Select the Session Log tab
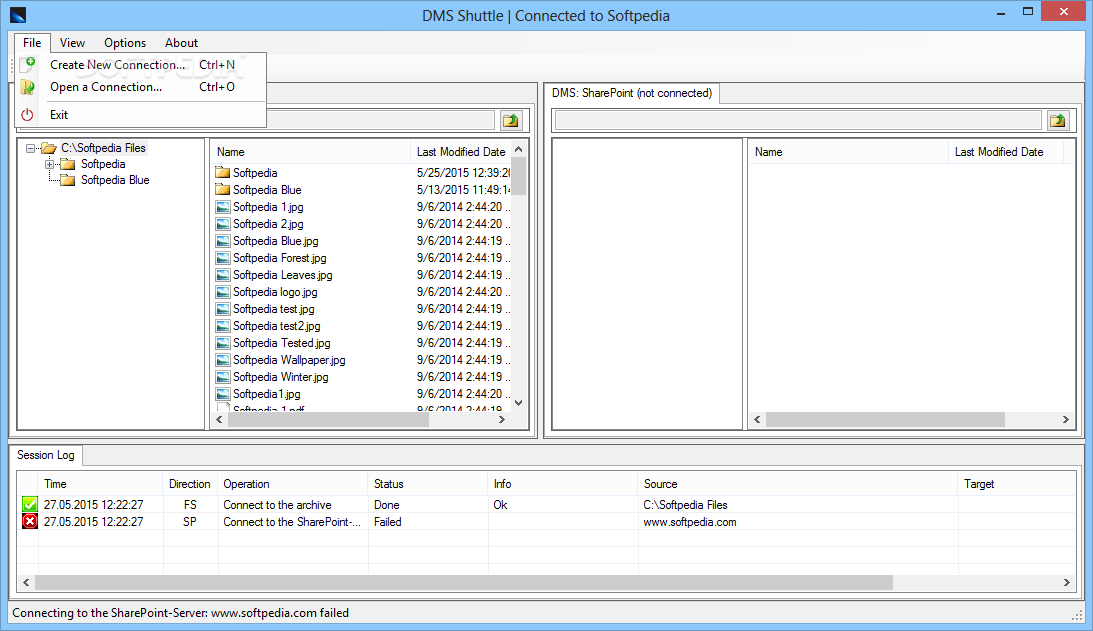 pyautogui.click(x=45, y=455)
